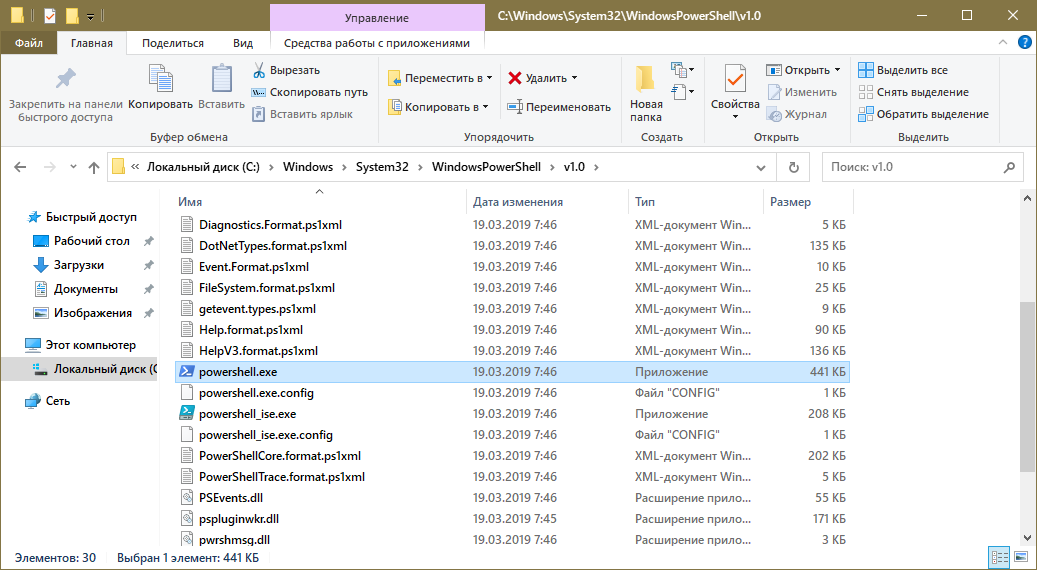This screenshot has height=570, width=1037.
Task: Switch to large icons view in status bar
Action: pos(1019,557)
